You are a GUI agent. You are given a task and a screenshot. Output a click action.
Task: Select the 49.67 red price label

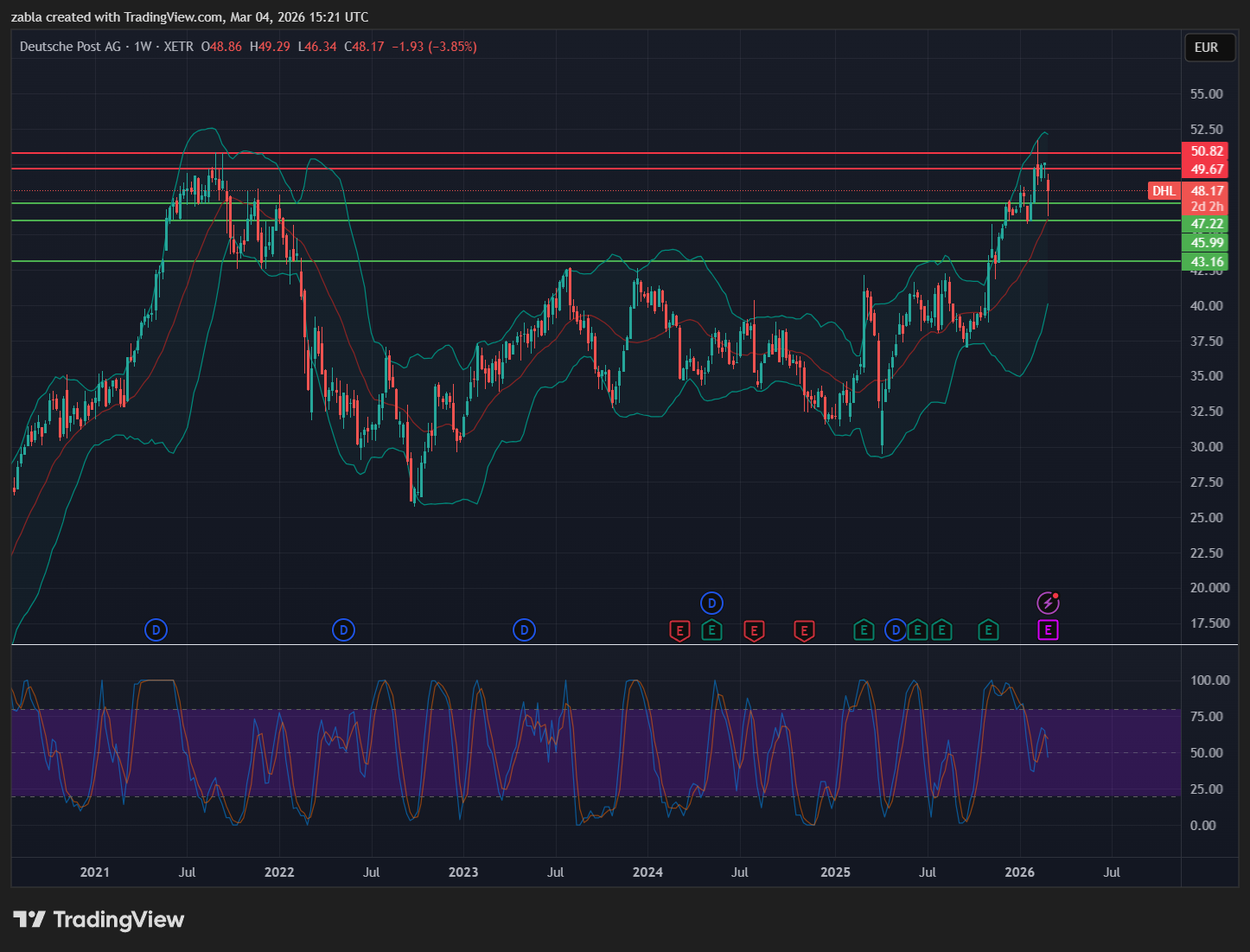coord(1207,169)
